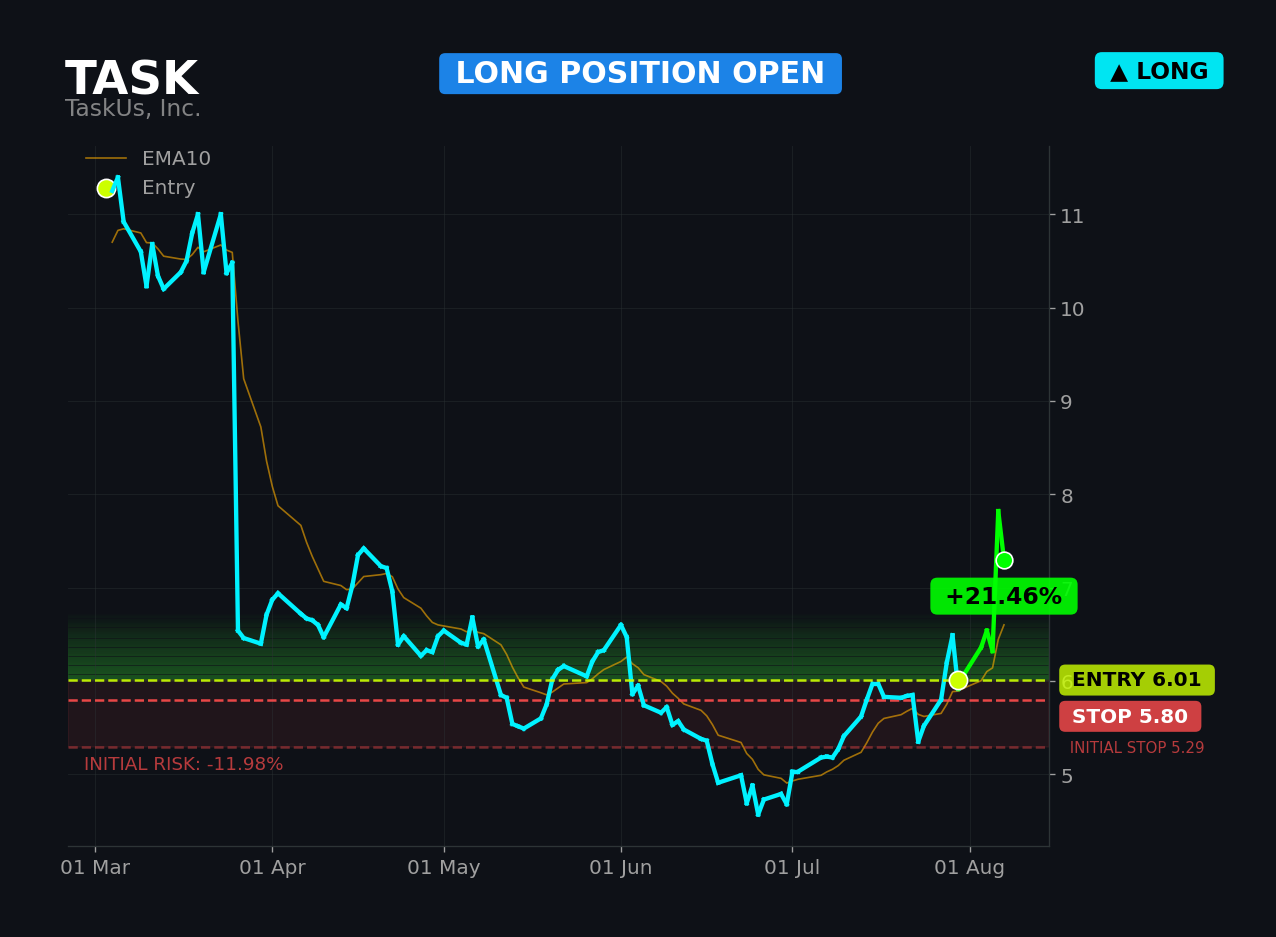Image resolution: width=1276 pixels, height=937 pixels.
Task: Click the yellow Entry legend marker dot
Action: (x=106, y=188)
